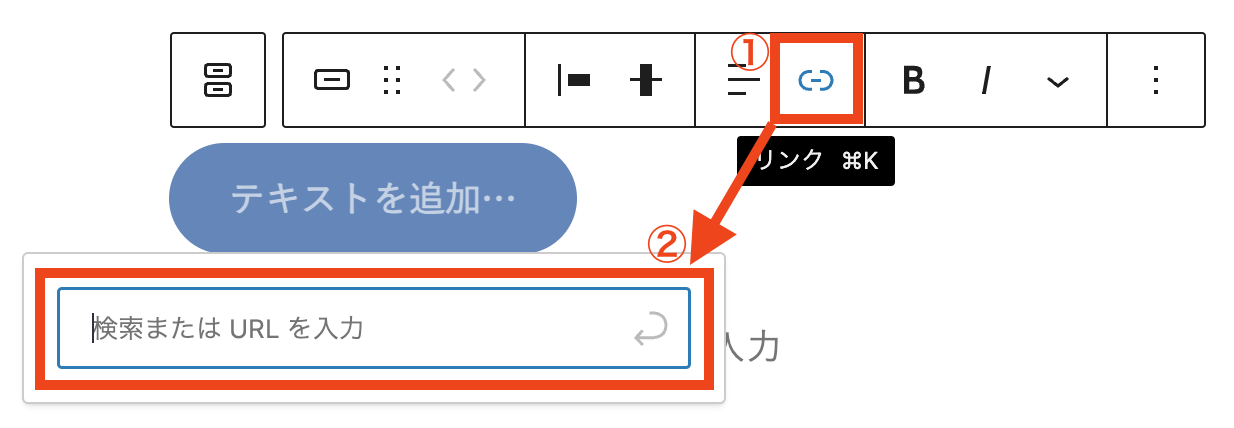The height and width of the screenshot is (428, 1234).
Task: Click the blue テキストを追加… button
Action: coord(373,198)
